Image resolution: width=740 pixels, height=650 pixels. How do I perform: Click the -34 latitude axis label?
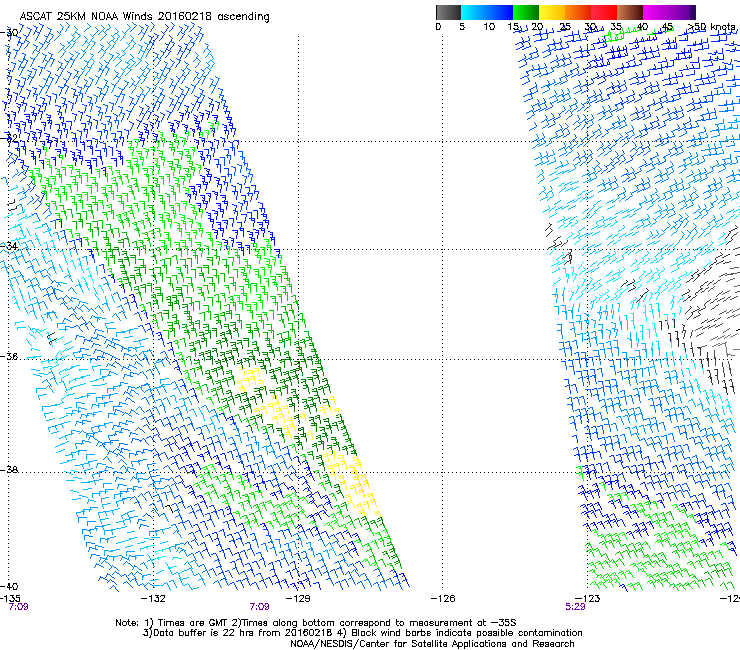9,246
